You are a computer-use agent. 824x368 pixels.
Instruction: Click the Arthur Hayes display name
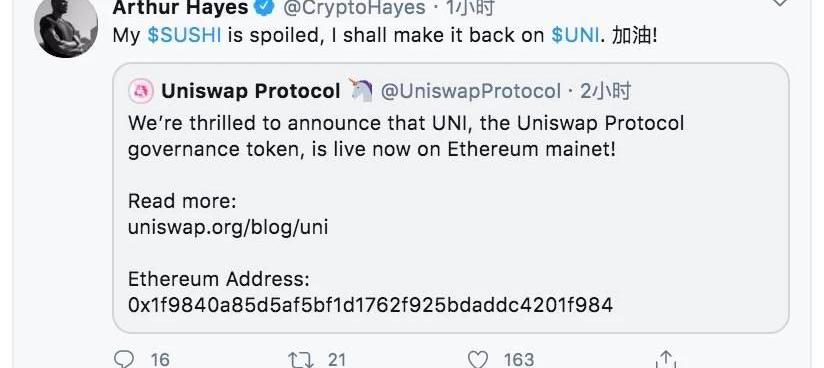(x=180, y=7)
